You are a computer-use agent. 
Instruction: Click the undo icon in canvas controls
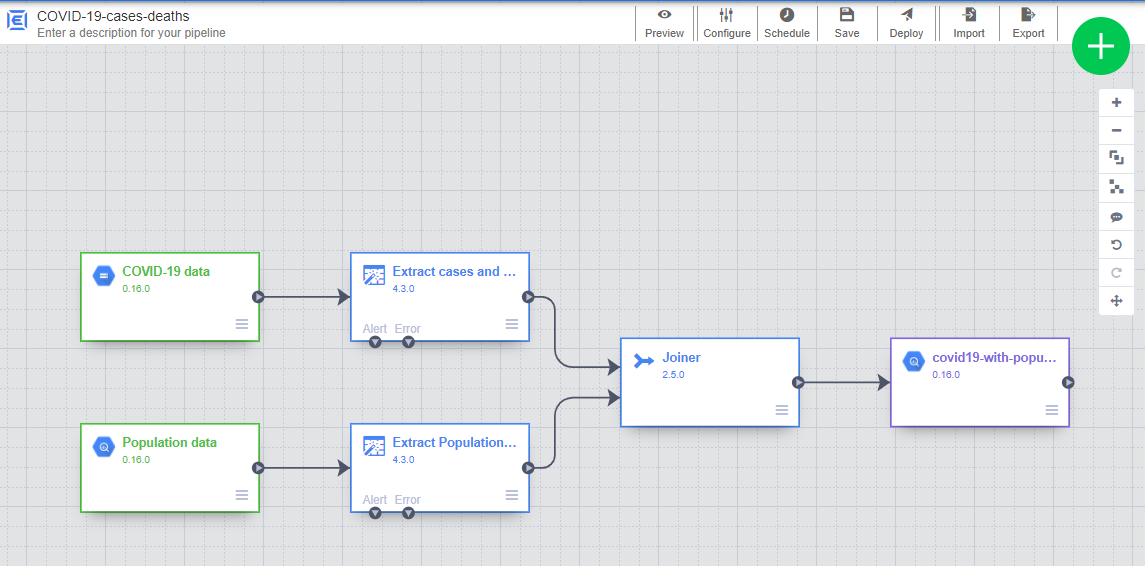tap(1116, 245)
